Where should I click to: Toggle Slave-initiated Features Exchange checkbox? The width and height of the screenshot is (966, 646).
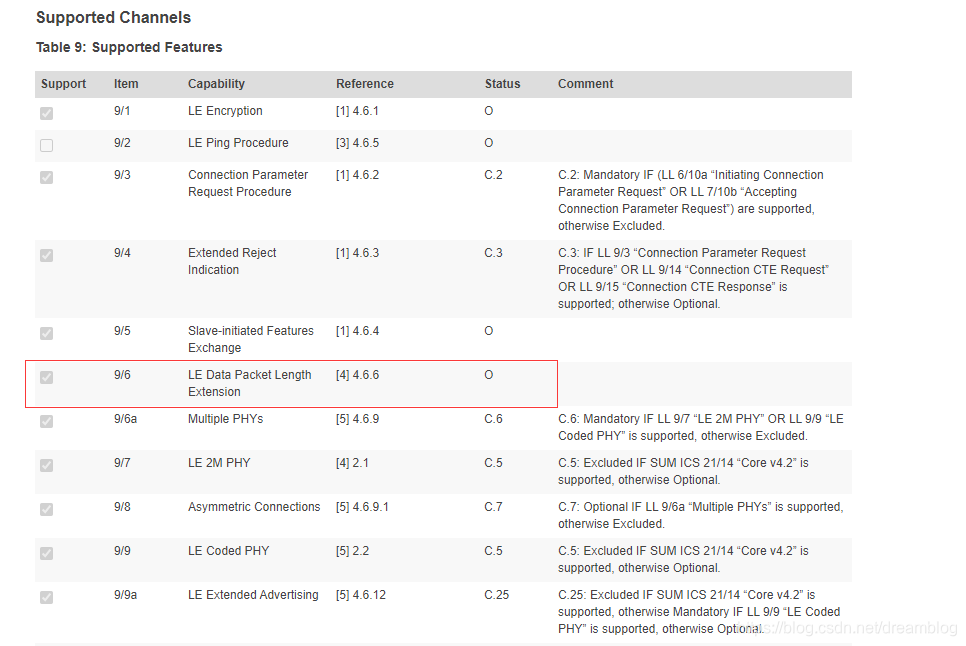click(46, 333)
